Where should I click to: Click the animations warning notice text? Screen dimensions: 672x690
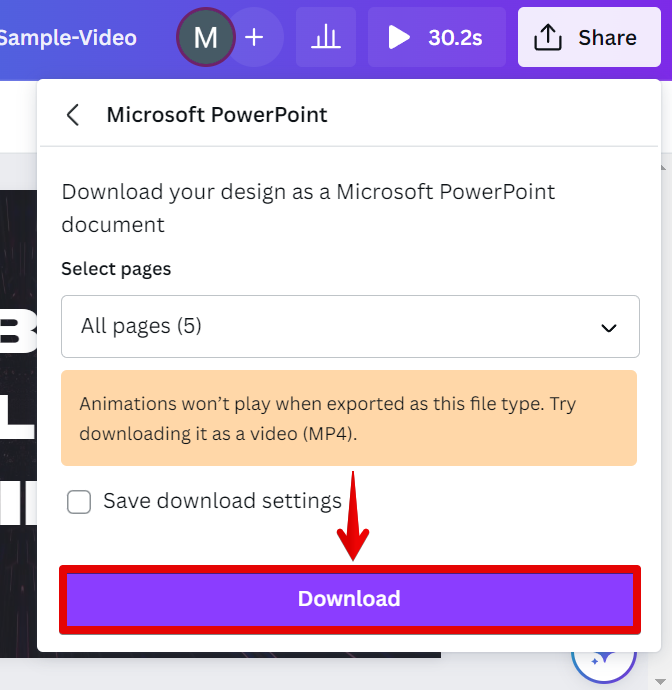[327, 418]
